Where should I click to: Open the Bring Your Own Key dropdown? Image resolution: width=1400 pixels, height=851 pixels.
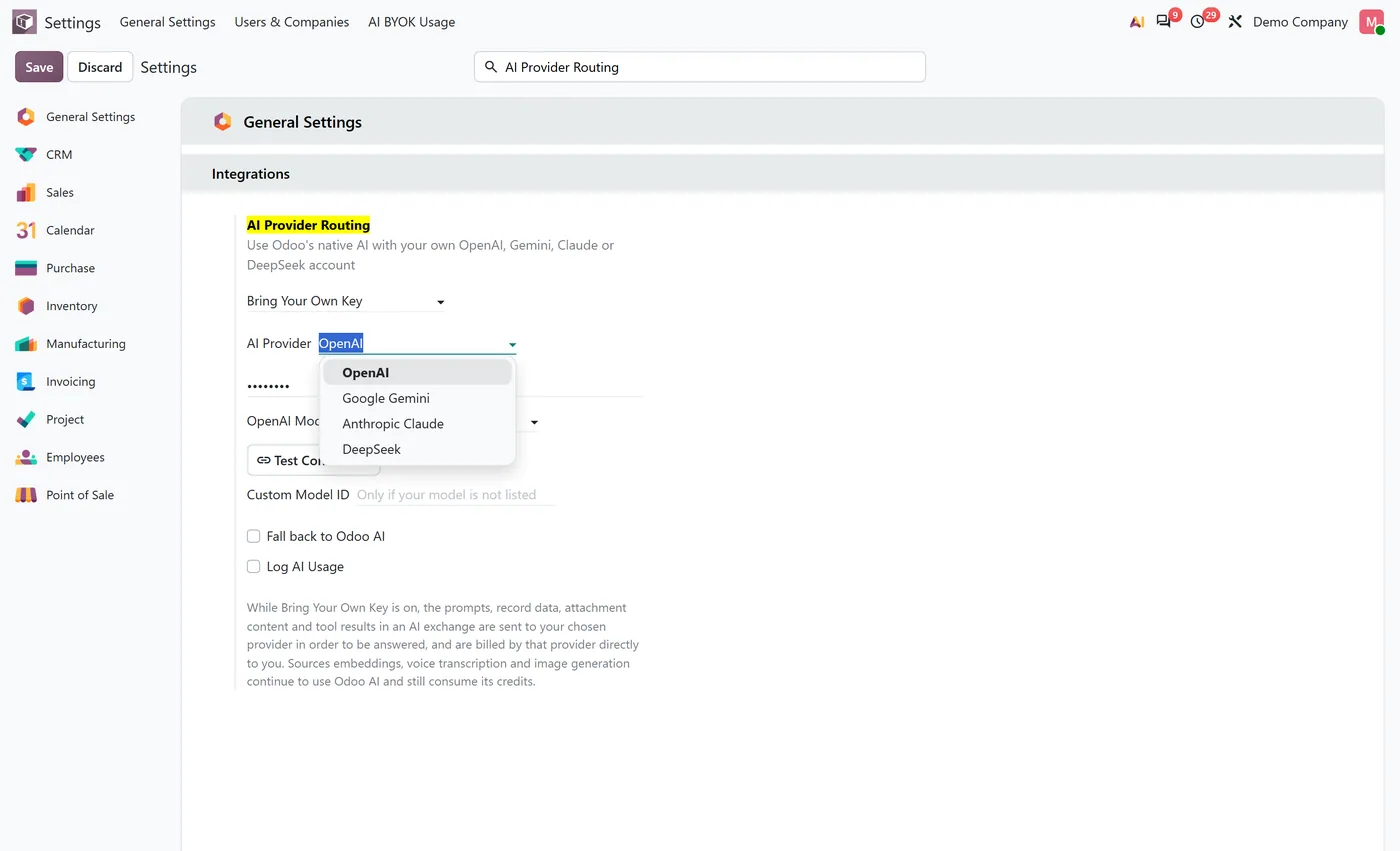click(346, 301)
